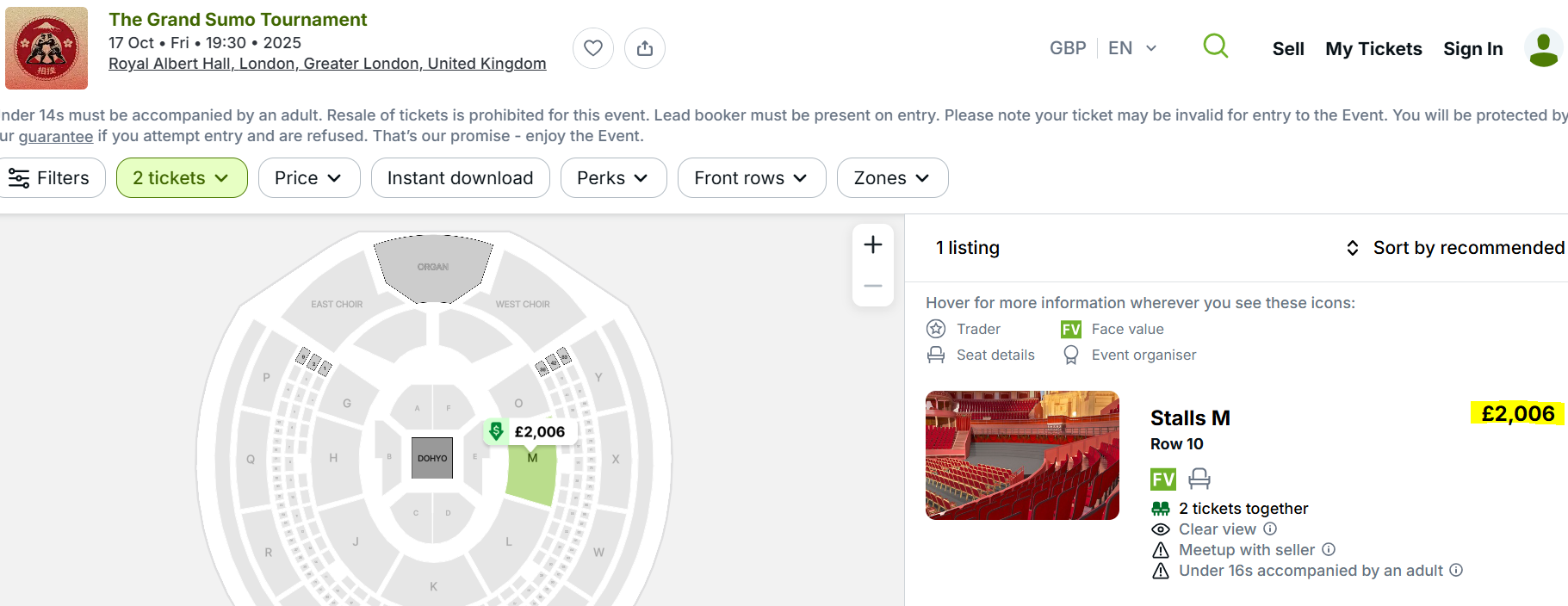Open the guarantee link
The image size is (1568, 606).
pyautogui.click(x=56, y=136)
